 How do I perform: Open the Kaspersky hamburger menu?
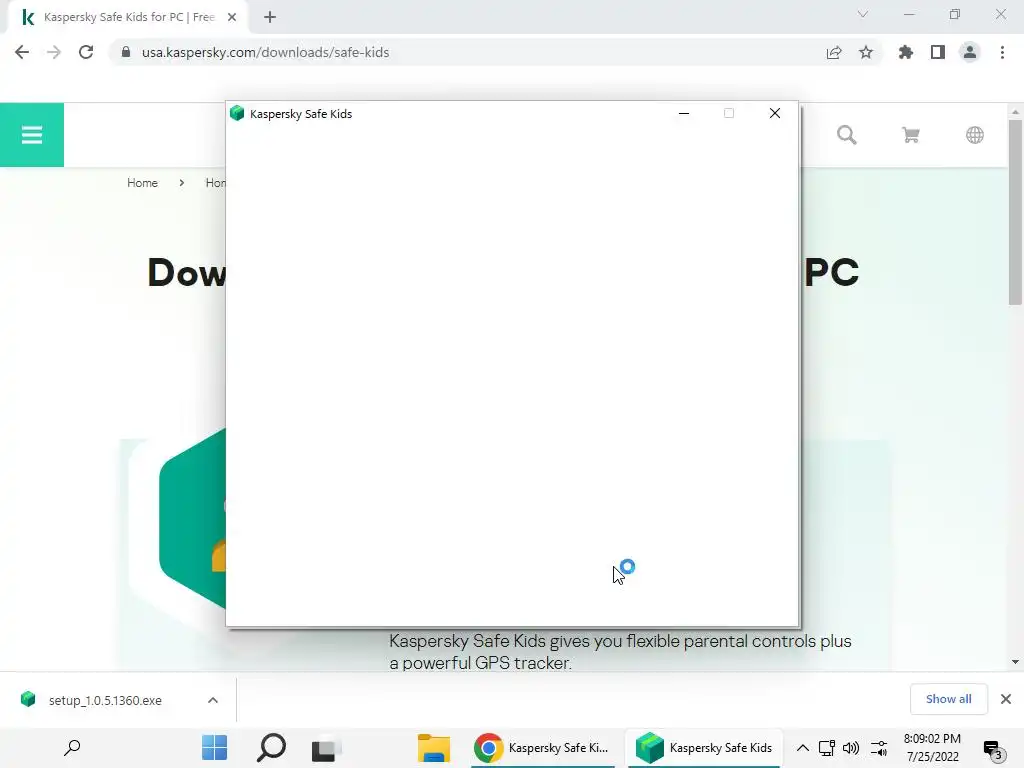tap(31, 135)
